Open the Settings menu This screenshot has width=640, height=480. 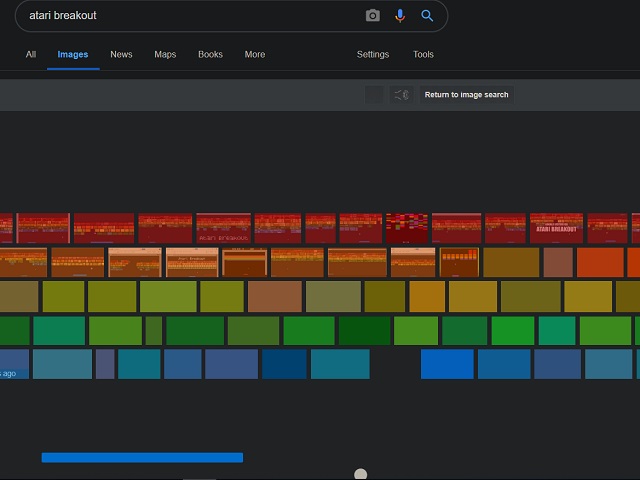click(x=373, y=54)
